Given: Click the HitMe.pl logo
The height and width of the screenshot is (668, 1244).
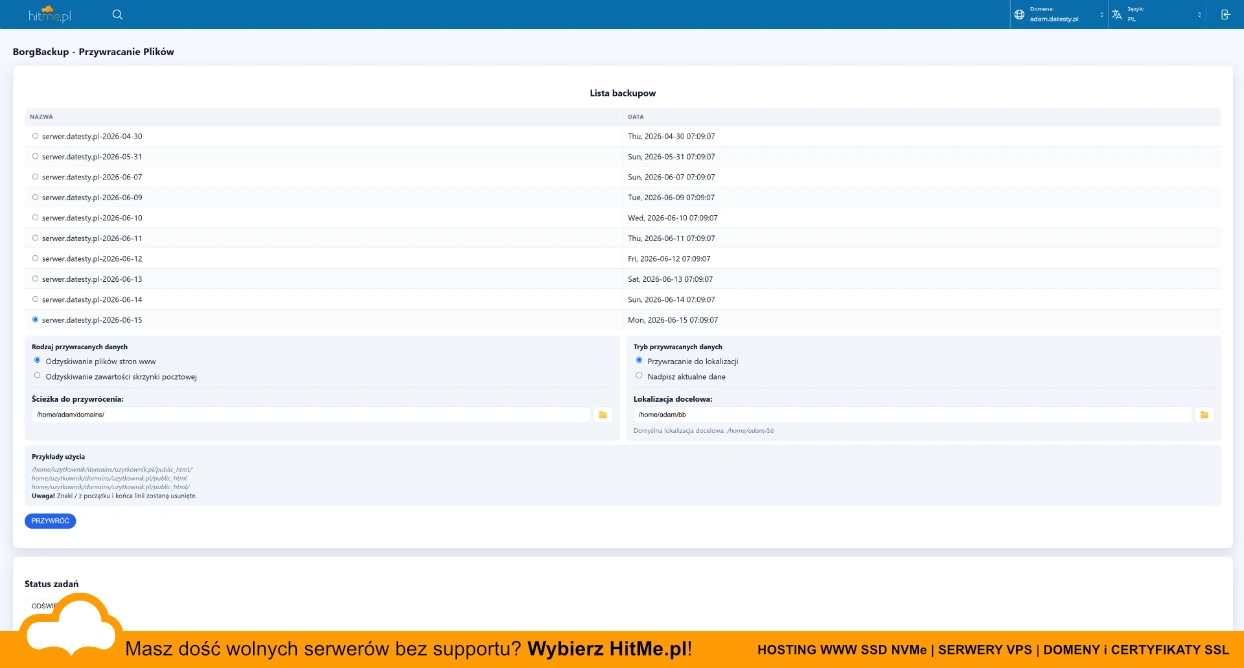Looking at the screenshot, I should pos(50,14).
